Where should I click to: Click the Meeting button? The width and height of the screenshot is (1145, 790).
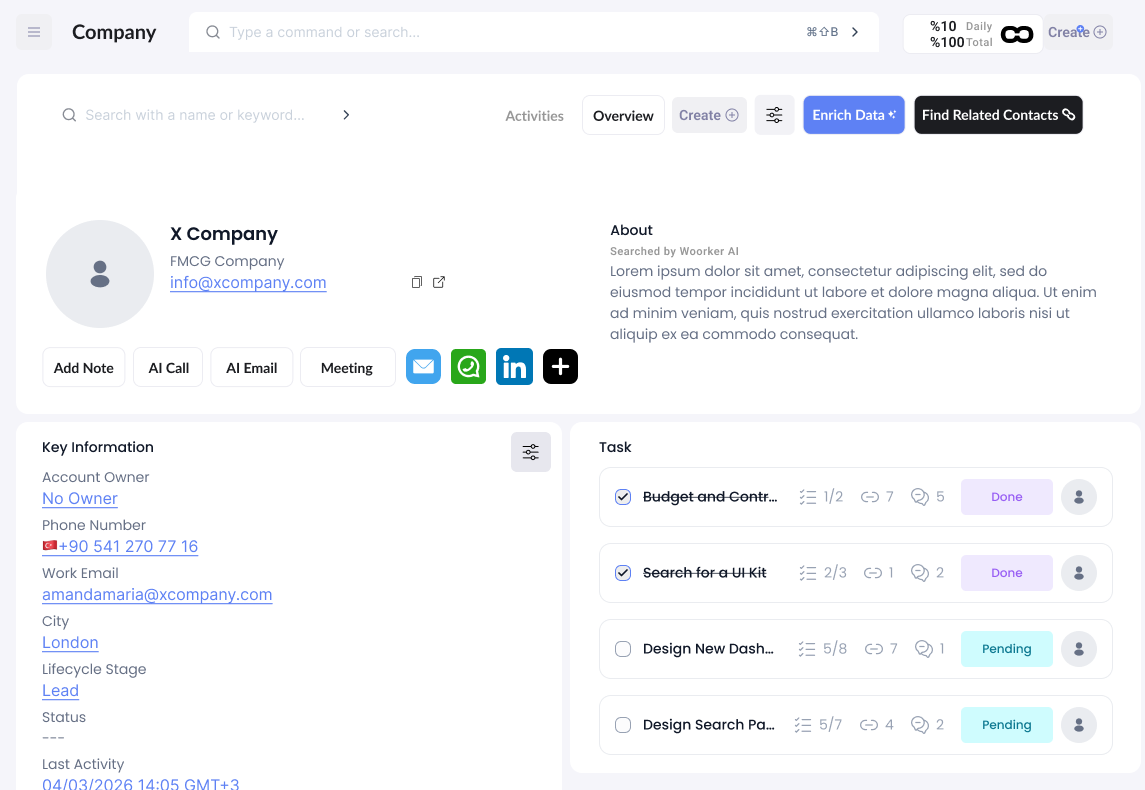[x=348, y=367]
